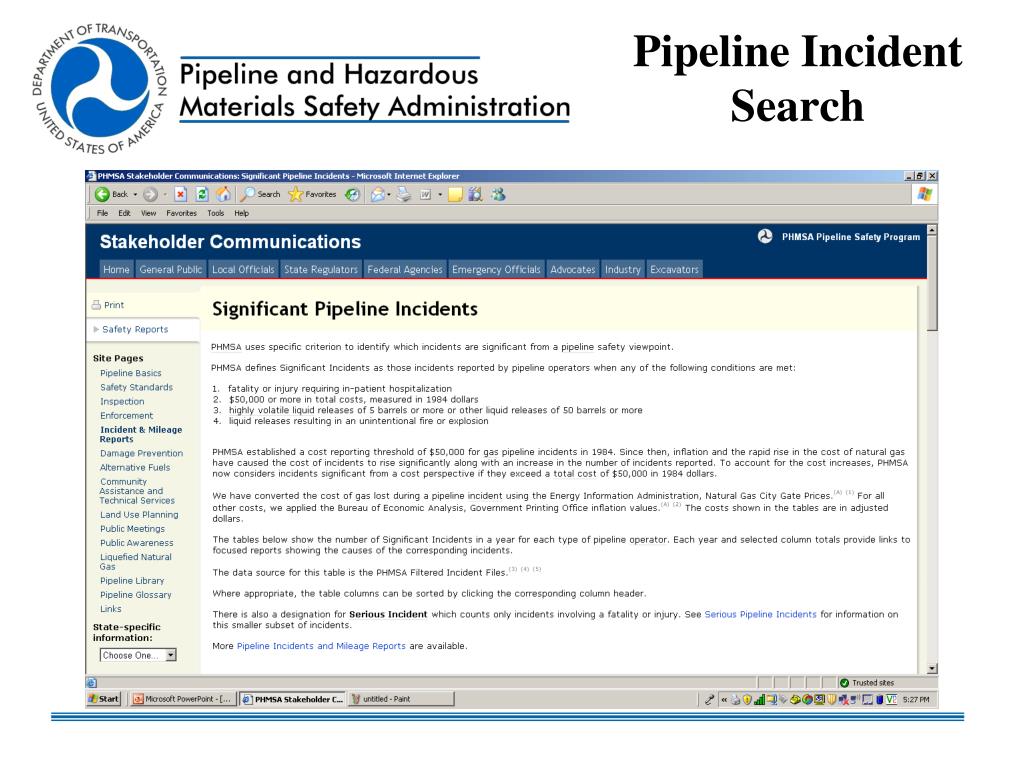Viewport: 1024px width, 768px height.
Task: Open the Edit menu
Action: pos(124,214)
